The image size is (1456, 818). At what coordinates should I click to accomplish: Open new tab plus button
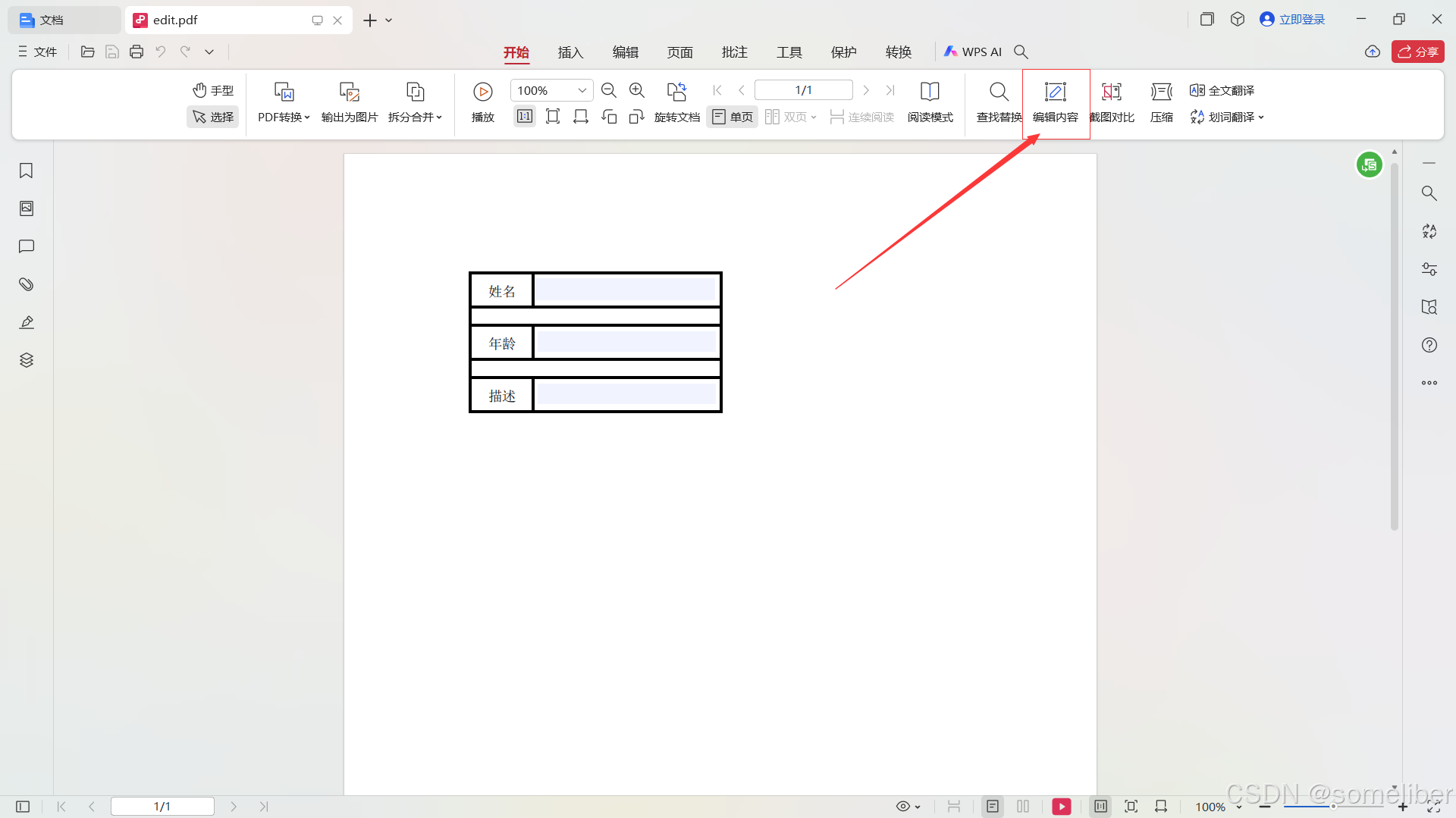point(370,20)
